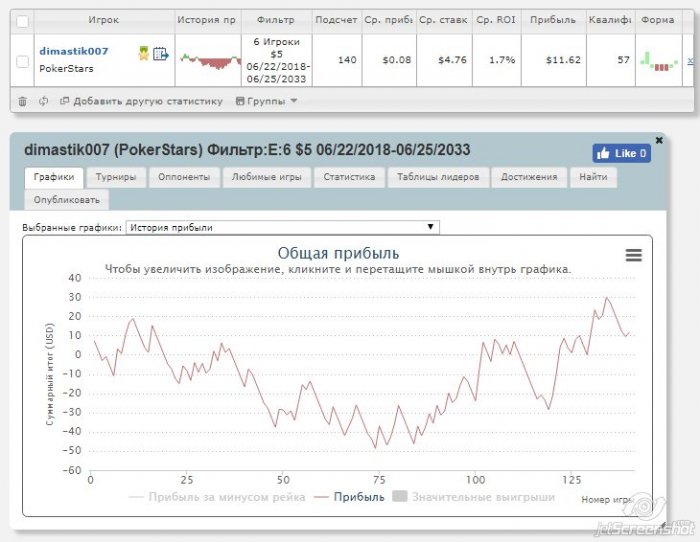This screenshot has height=542, width=700.
Task: Click the dimastik007 player link
Action: pyautogui.click(x=74, y=51)
